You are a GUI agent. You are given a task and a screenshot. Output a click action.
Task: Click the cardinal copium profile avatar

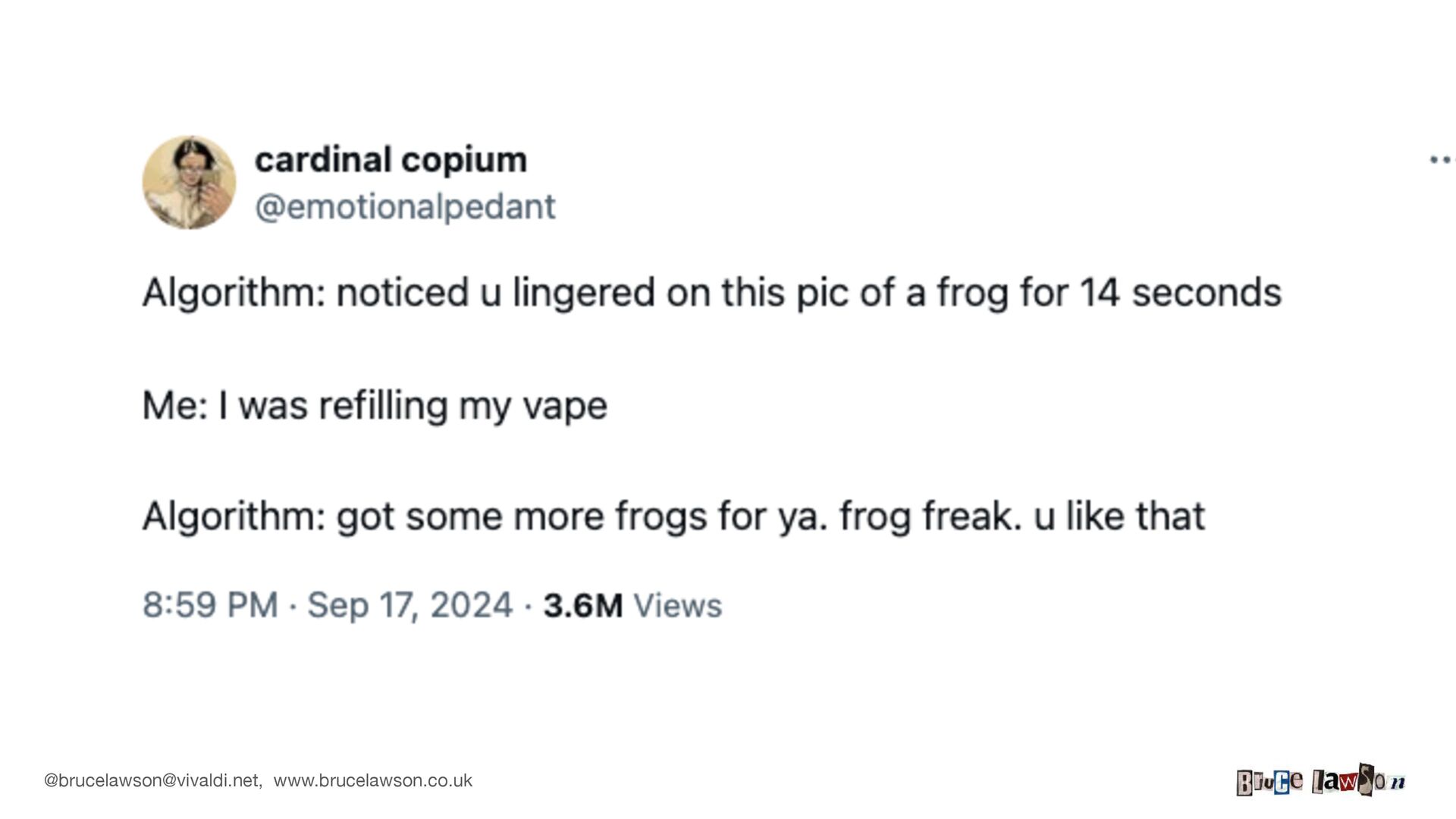click(x=189, y=183)
